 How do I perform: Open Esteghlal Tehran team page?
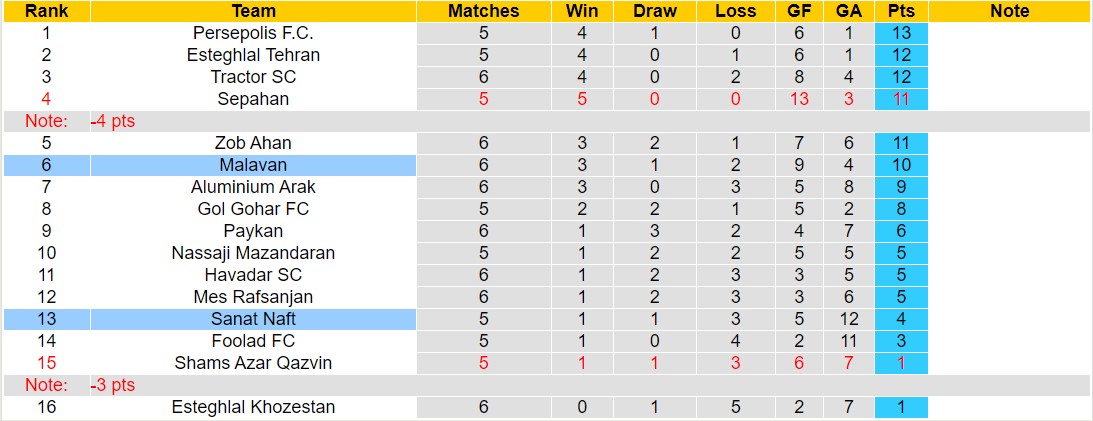point(253,55)
